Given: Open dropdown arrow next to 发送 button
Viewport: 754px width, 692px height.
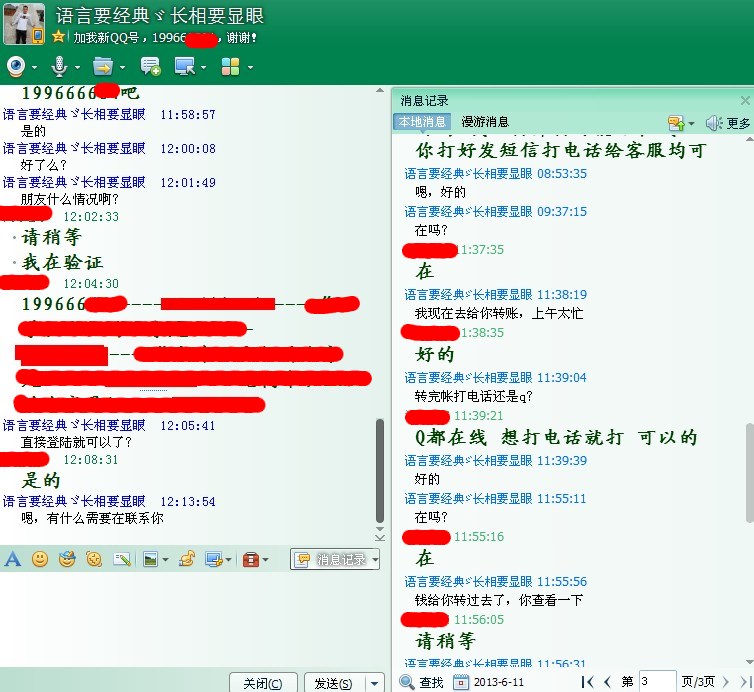Looking at the screenshot, I should pos(374,683).
